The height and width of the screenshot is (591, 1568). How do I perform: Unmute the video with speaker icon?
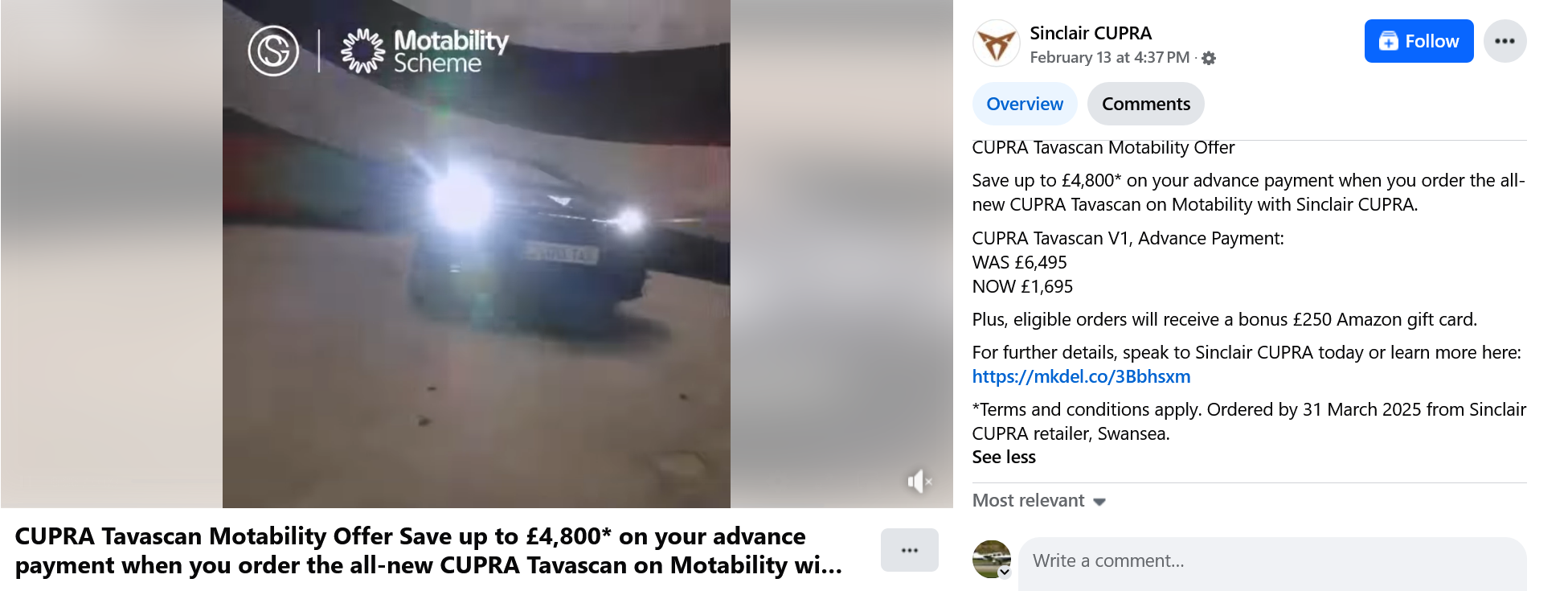pos(919,482)
